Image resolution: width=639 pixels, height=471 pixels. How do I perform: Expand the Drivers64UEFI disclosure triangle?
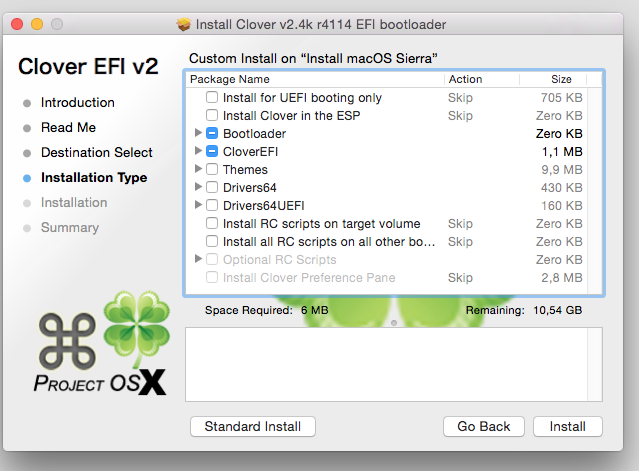tap(198, 205)
